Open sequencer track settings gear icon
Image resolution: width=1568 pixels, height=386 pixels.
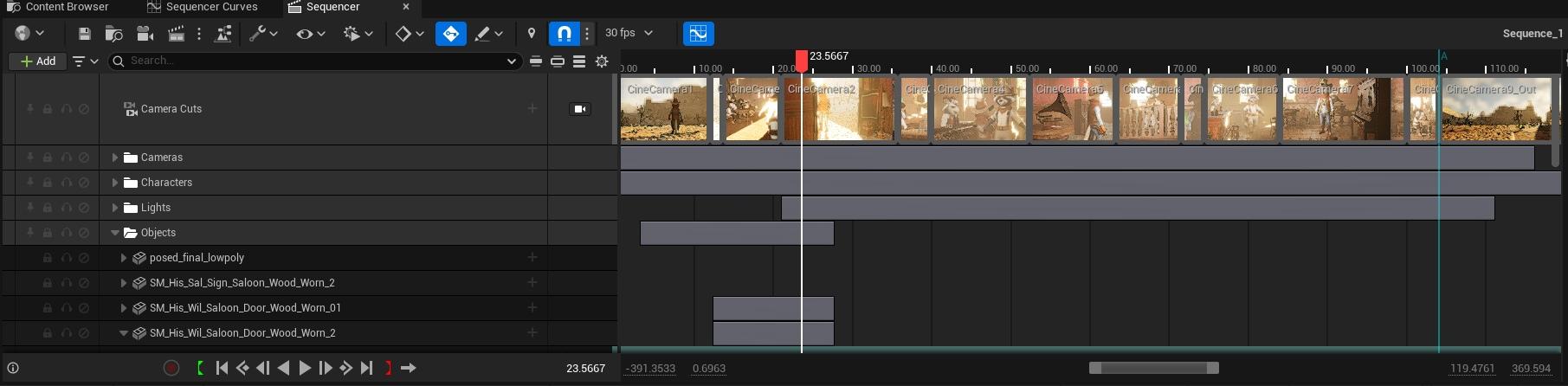(x=602, y=61)
